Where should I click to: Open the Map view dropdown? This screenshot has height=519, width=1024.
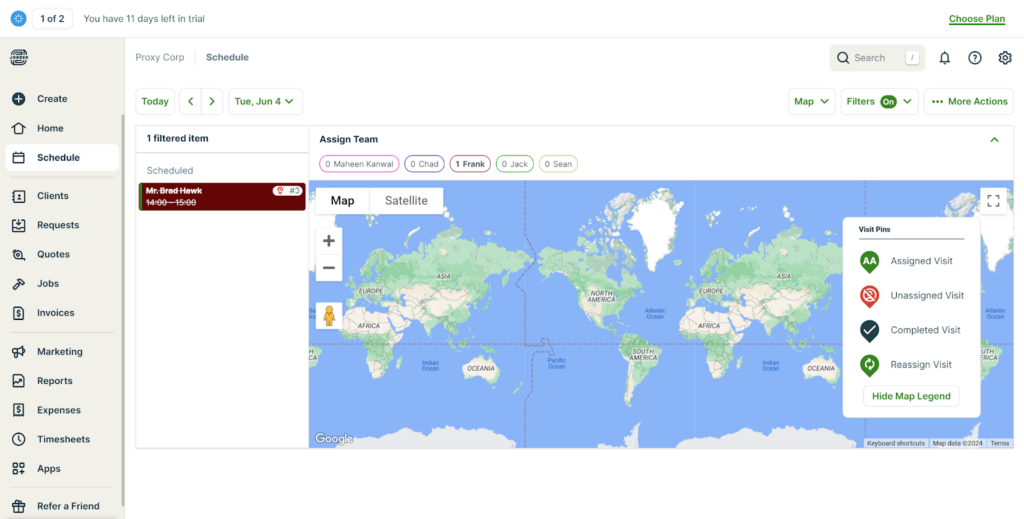(x=811, y=101)
